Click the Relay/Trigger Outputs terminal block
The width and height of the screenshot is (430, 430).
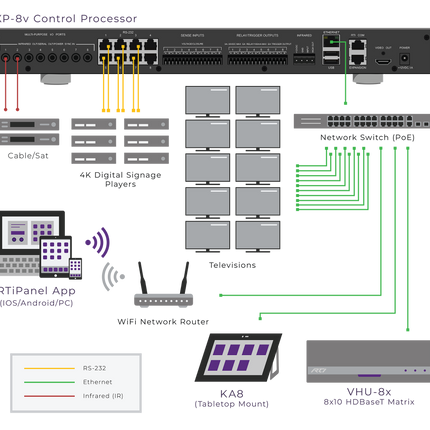tap(257, 55)
